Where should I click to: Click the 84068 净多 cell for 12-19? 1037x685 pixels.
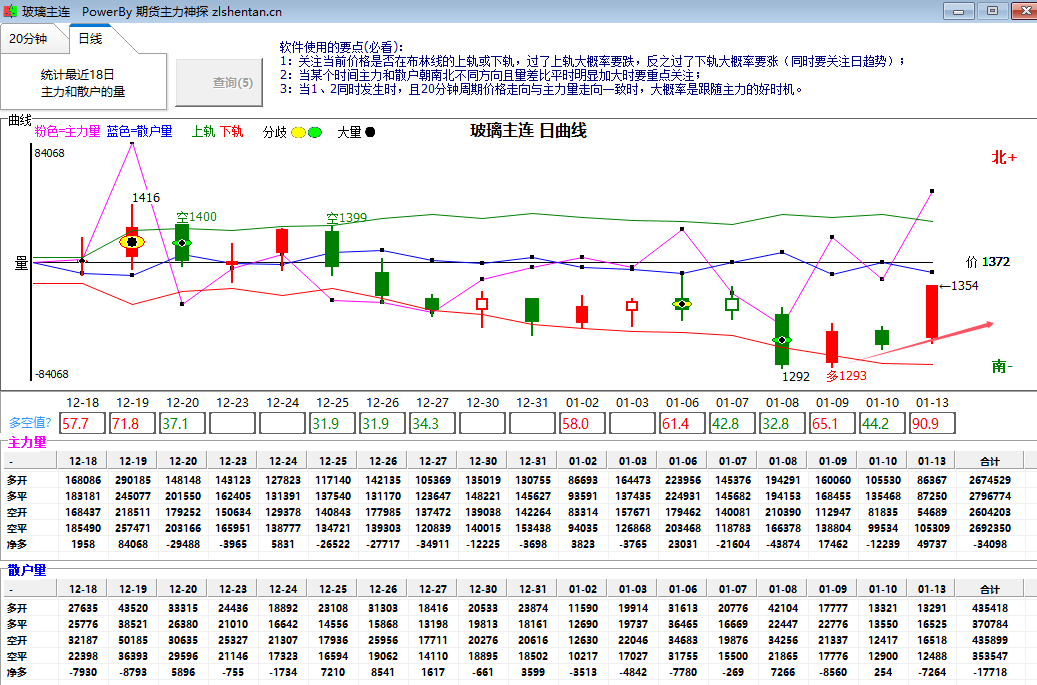(133, 544)
